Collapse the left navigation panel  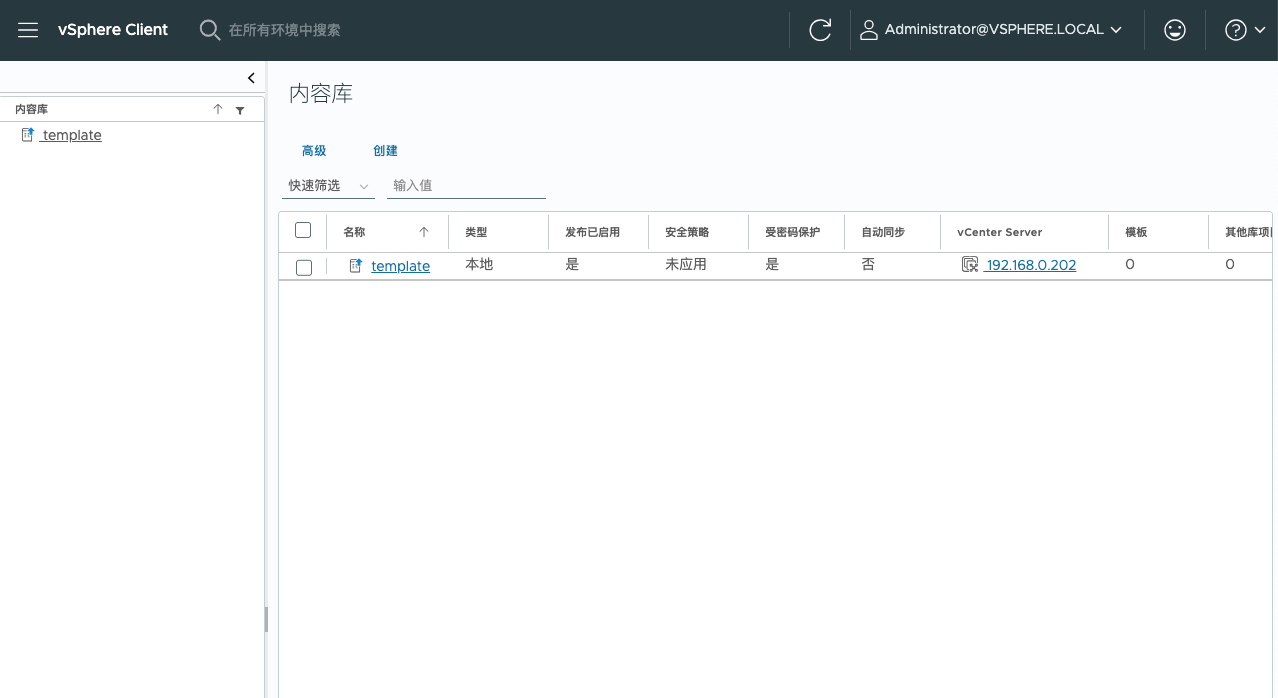(x=251, y=78)
